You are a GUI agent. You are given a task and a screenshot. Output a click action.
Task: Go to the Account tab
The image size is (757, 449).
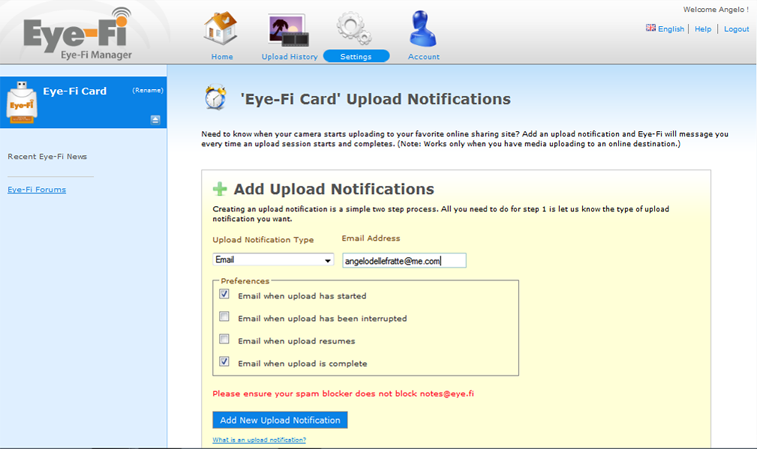pyautogui.click(x=423, y=56)
